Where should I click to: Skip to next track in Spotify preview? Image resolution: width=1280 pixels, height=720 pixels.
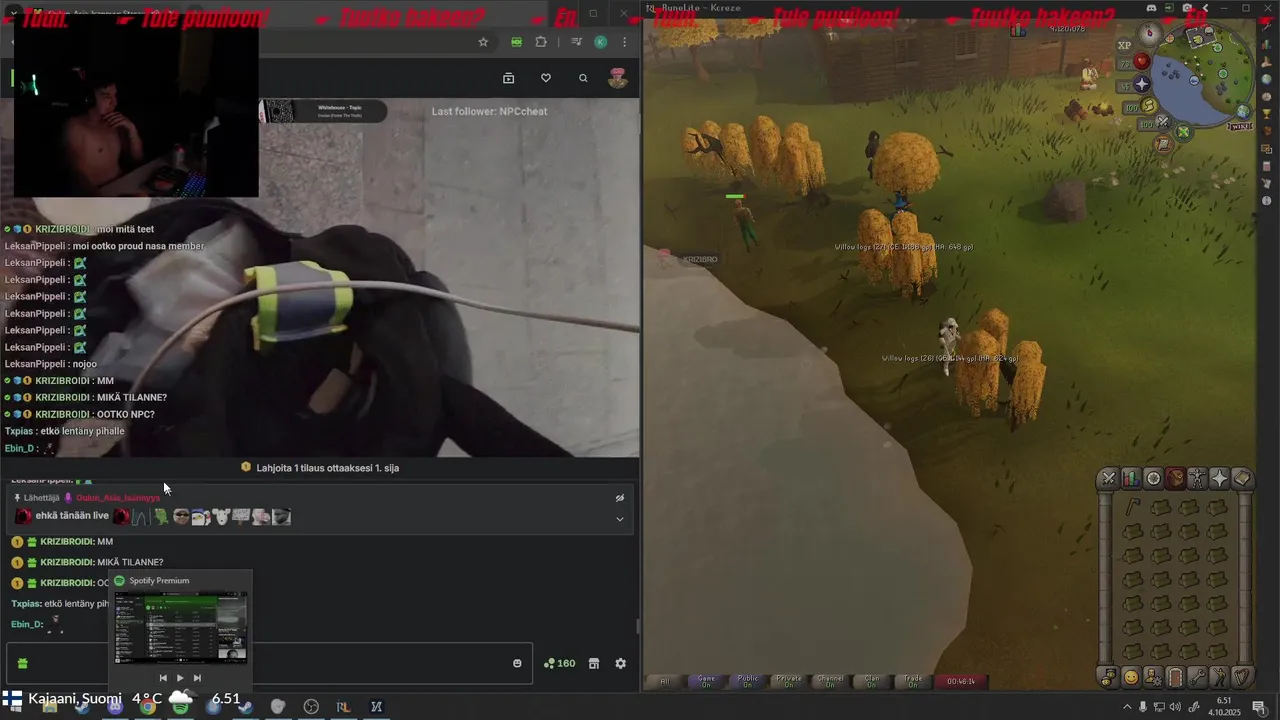[197, 678]
